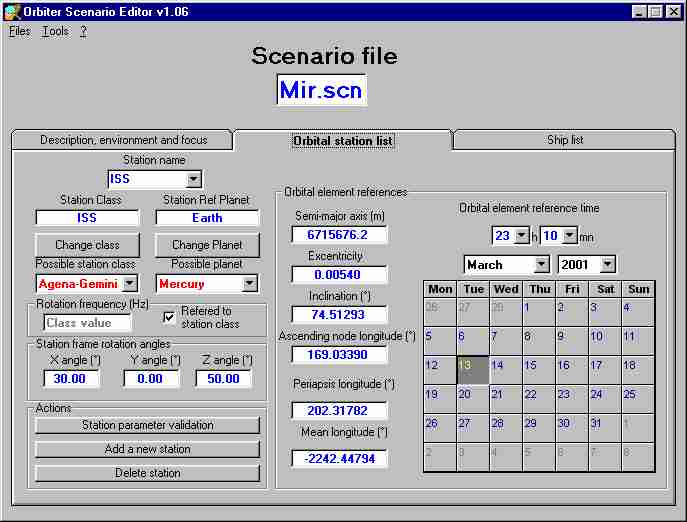The height and width of the screenshot is (522, 687).
Task: Select March 19 in the calendar
Action: point(440,399)
